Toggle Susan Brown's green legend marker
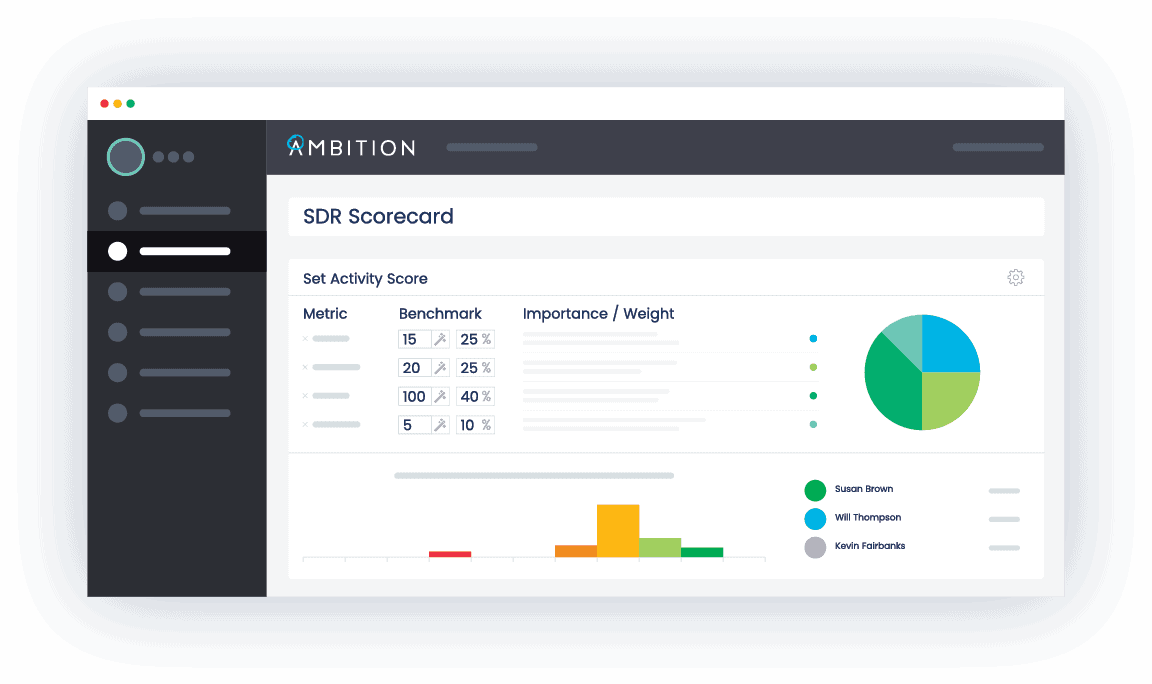This screenshot has width=1152, height=684. (x=815, y=490)
